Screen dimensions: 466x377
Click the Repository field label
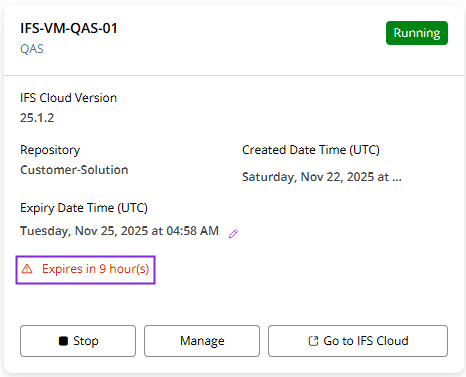pos(50,150)
